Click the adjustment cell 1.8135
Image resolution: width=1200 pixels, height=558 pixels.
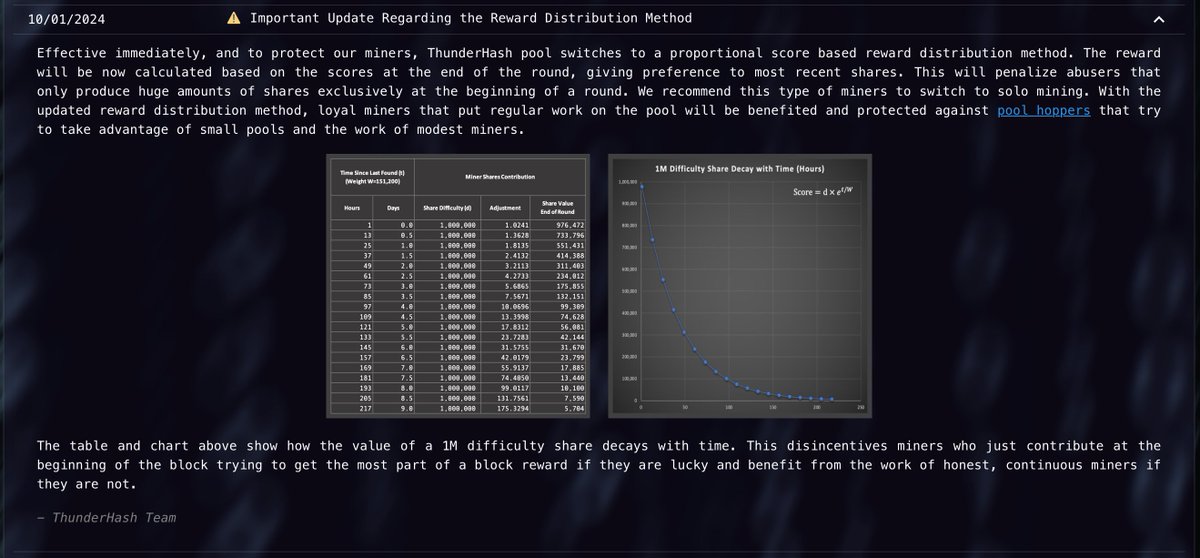coord(517,246)
